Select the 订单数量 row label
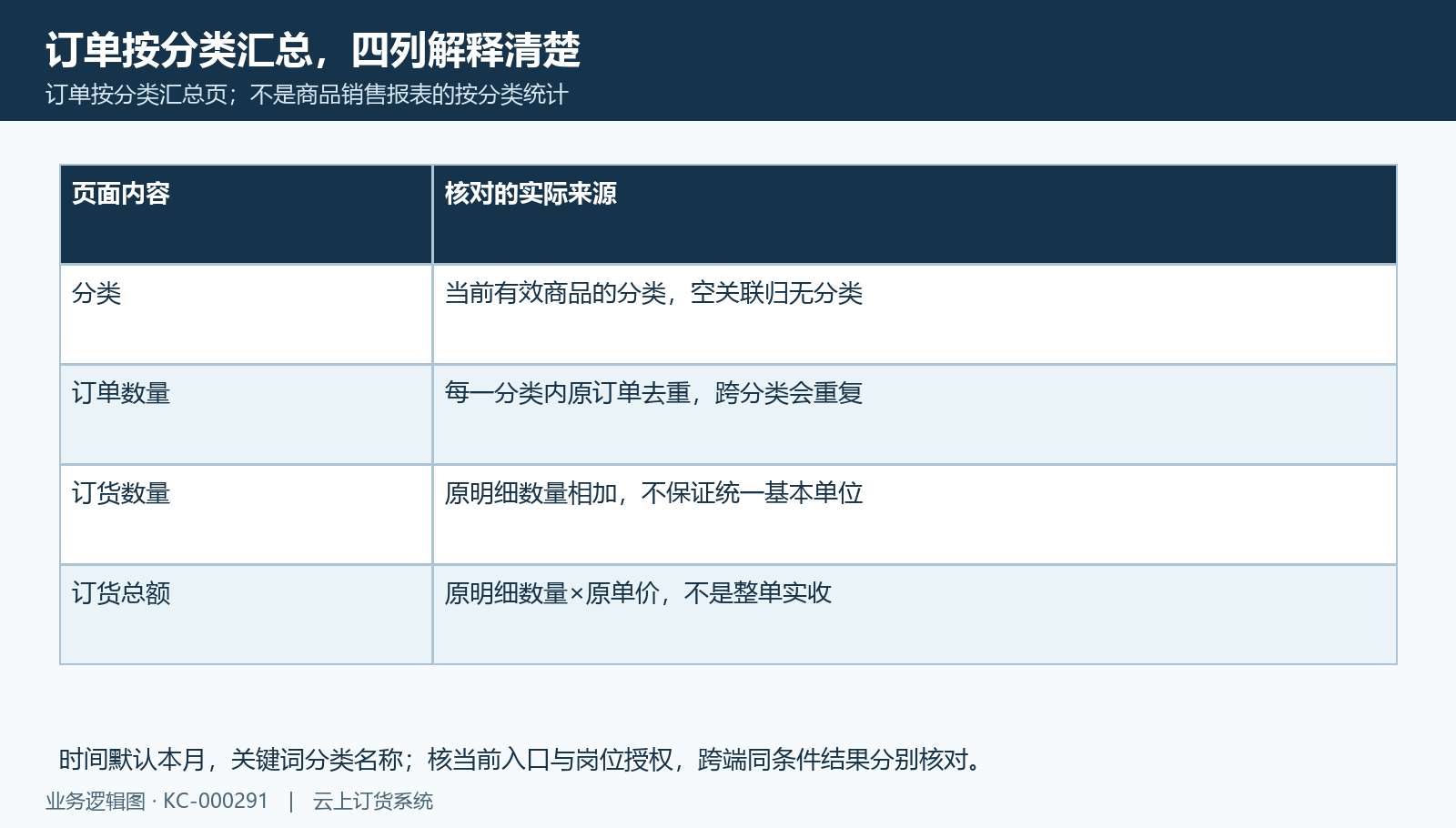The height and width of the screenshot is (828, 1456). click(246, 415)
